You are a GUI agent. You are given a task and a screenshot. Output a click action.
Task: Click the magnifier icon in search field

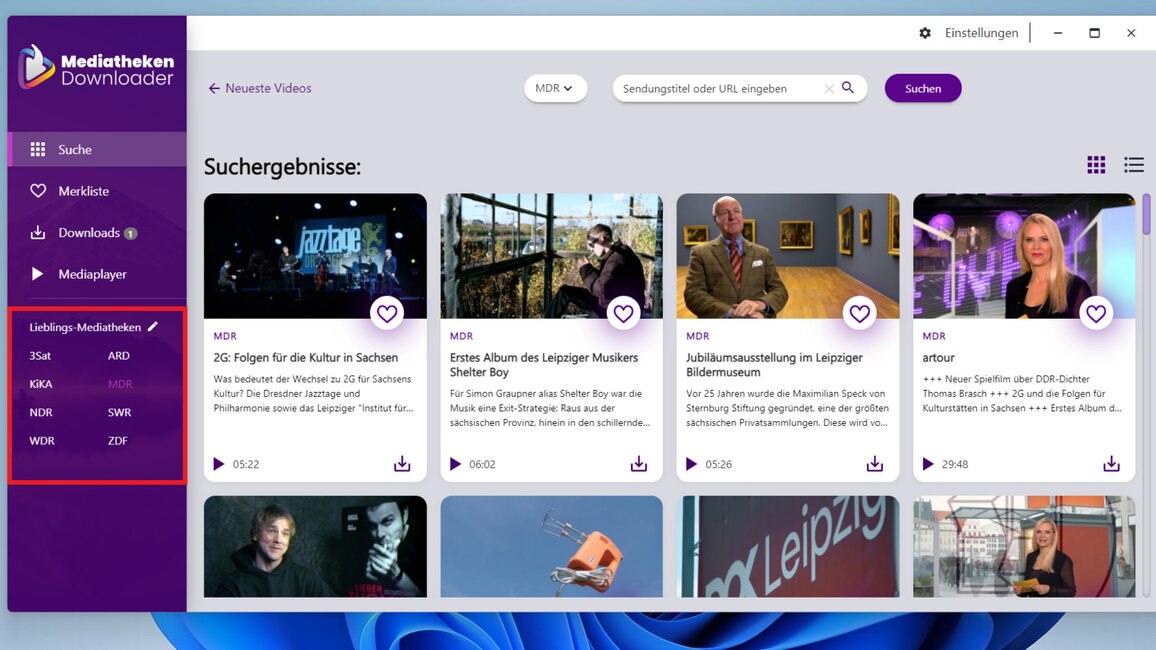pos(848,88)
